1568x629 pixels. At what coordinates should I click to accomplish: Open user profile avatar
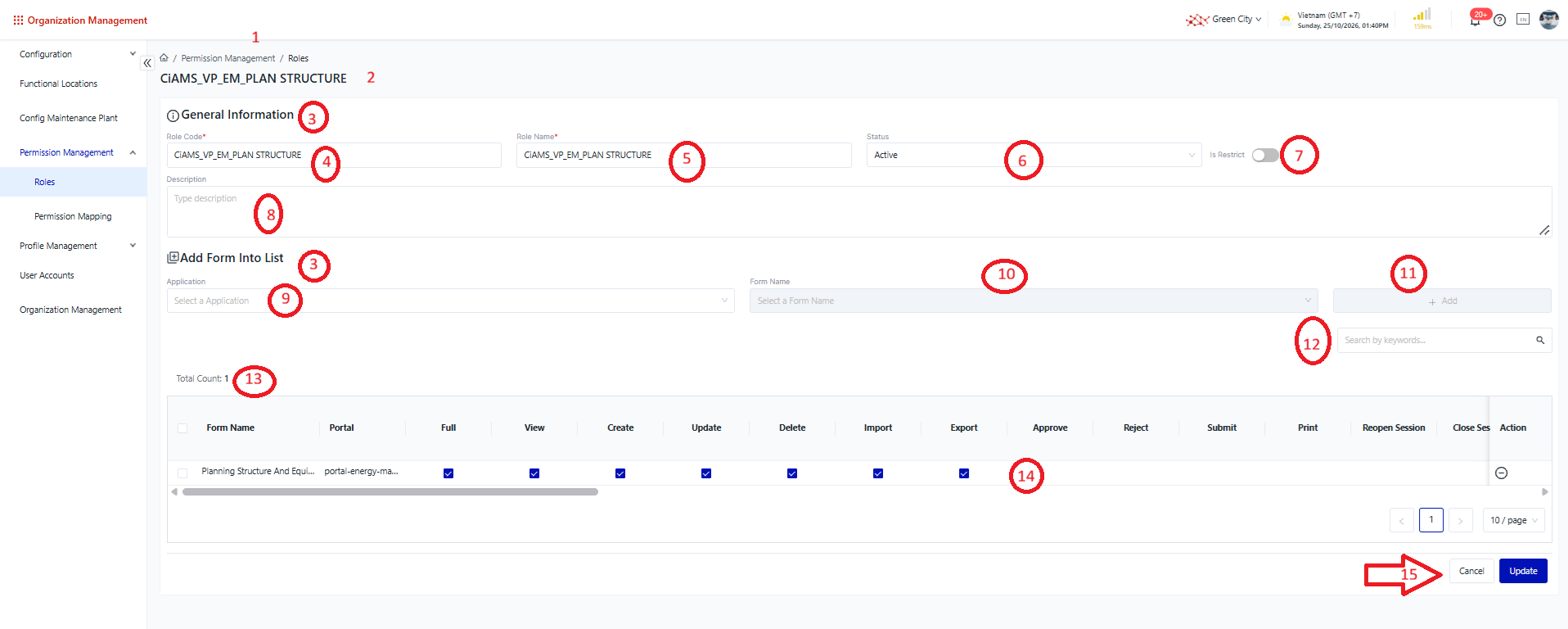(1549, 20)
